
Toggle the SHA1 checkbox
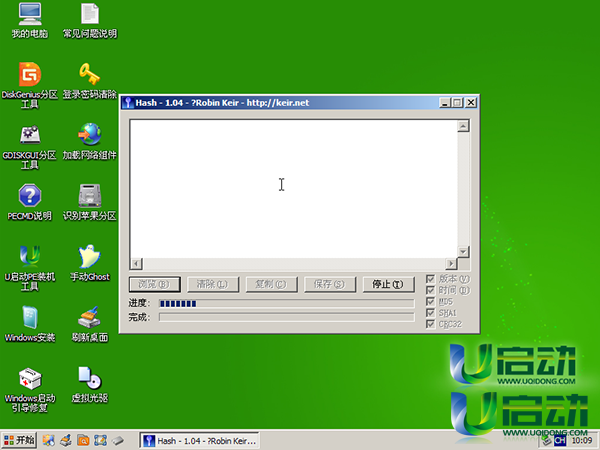[431, 312]
